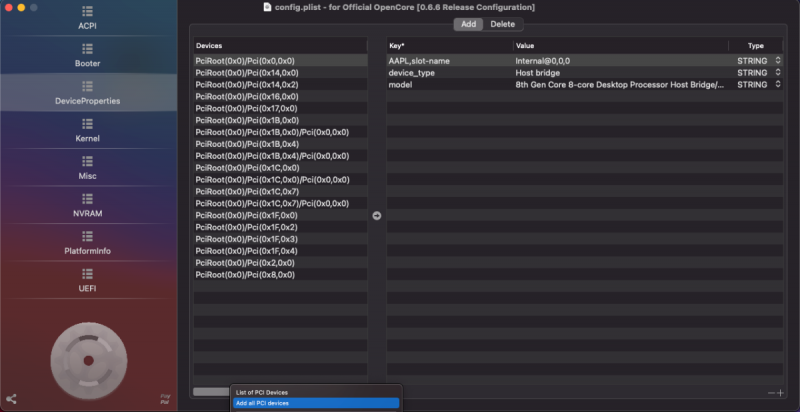Click the Internal@0,0,0 value cell
The width and height of the screenshot is (800, 412).
(x=621, y=61)
